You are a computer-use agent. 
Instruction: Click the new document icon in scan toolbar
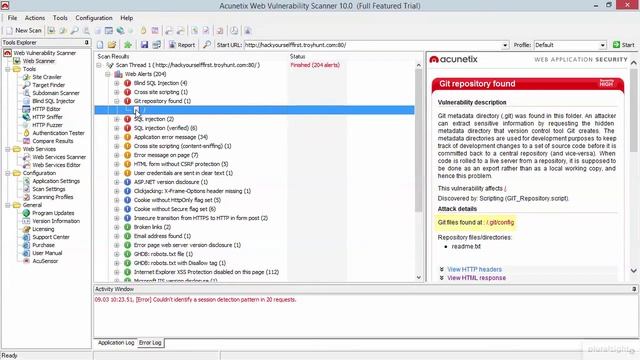[100, 45]
